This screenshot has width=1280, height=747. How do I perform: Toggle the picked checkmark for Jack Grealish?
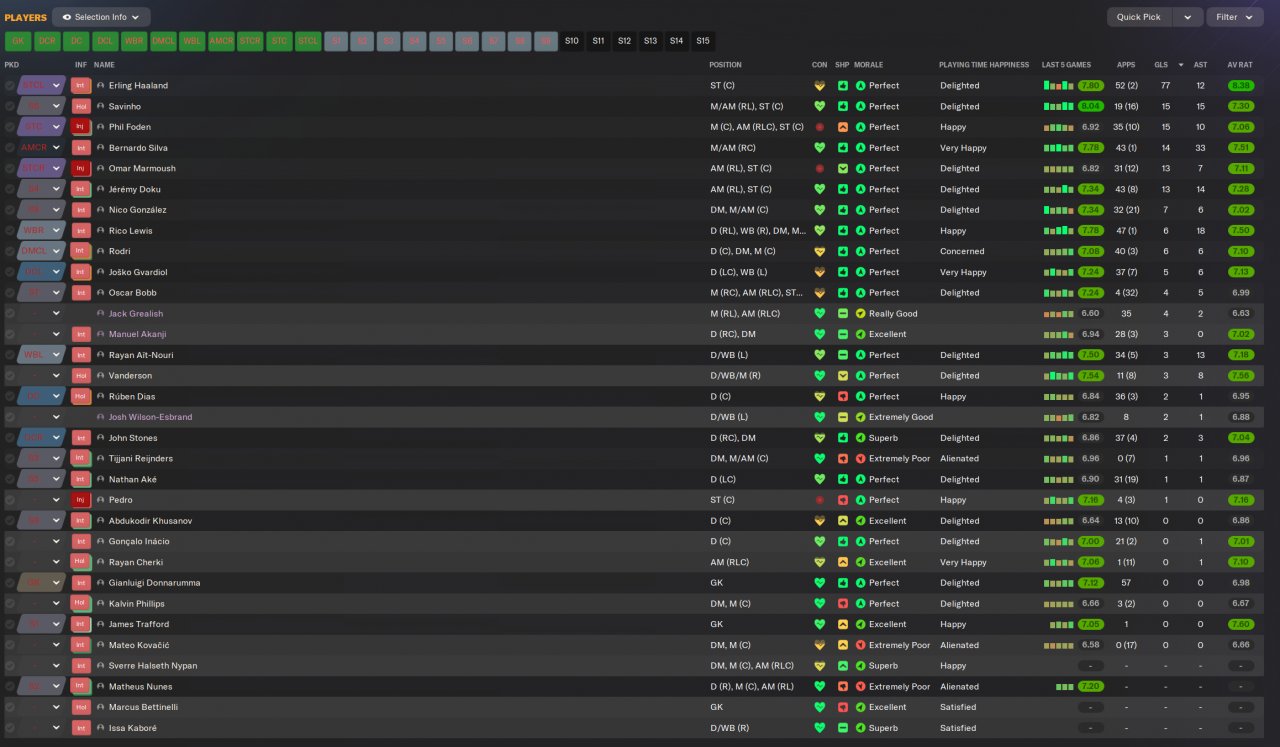point(10,314)
